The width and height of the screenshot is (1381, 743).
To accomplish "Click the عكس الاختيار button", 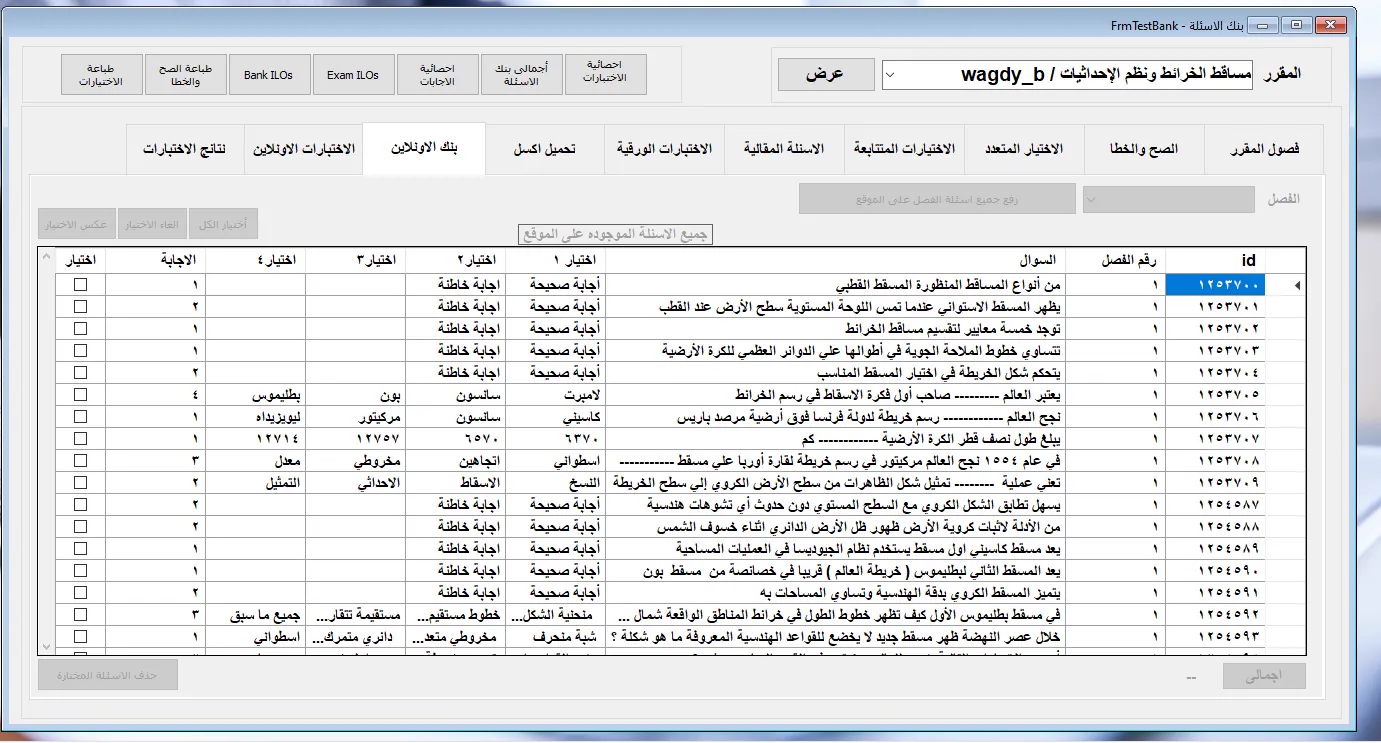I will (76, 224).
